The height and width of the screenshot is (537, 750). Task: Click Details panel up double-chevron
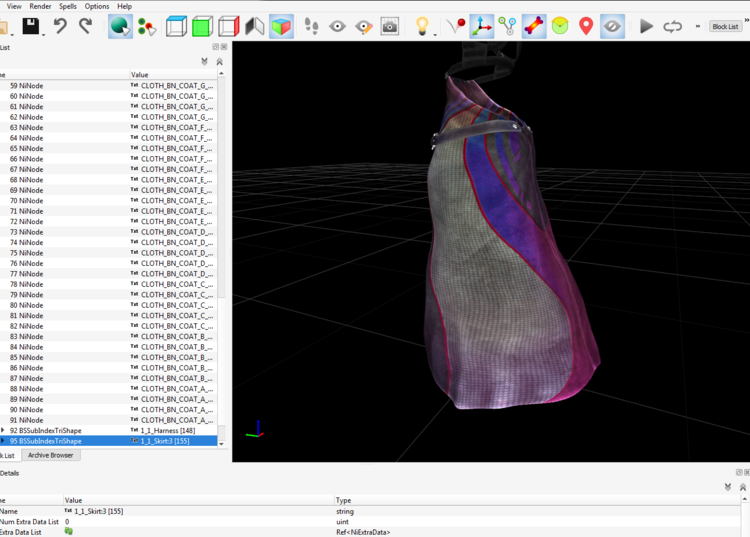click(743, 487)
